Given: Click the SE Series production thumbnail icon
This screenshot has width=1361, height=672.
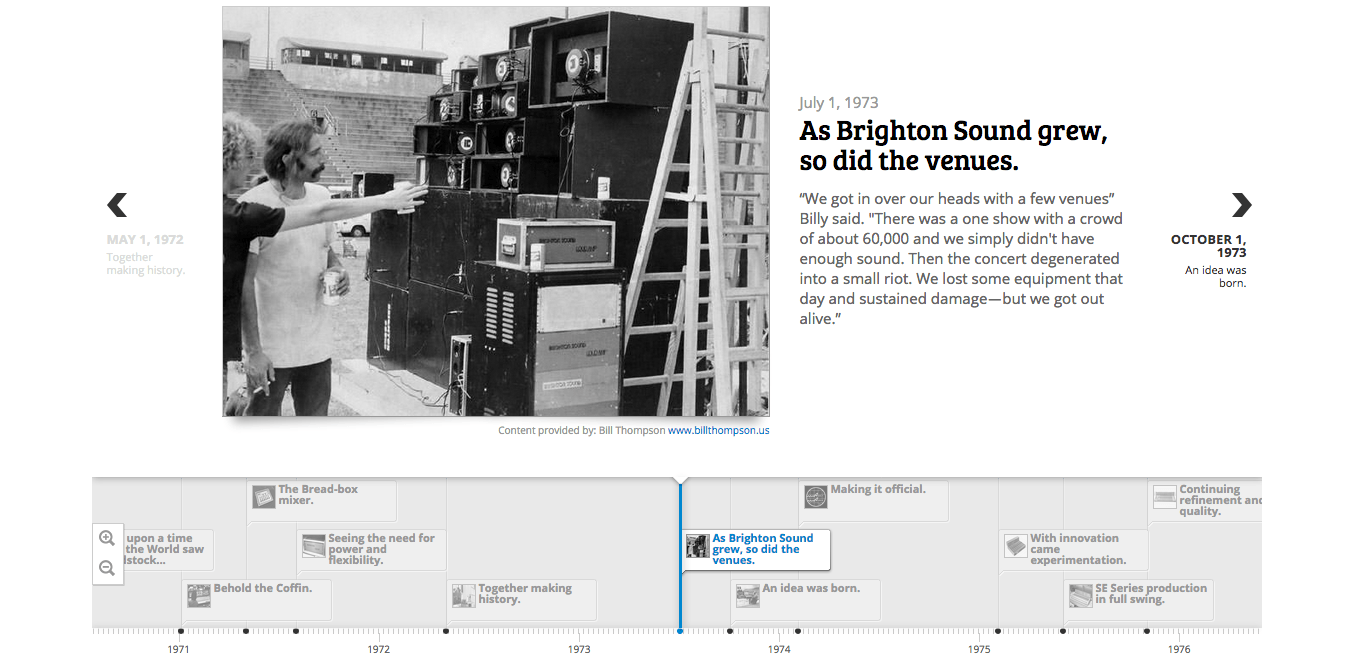Looking at the screenshot, I should pos(1080,595).
